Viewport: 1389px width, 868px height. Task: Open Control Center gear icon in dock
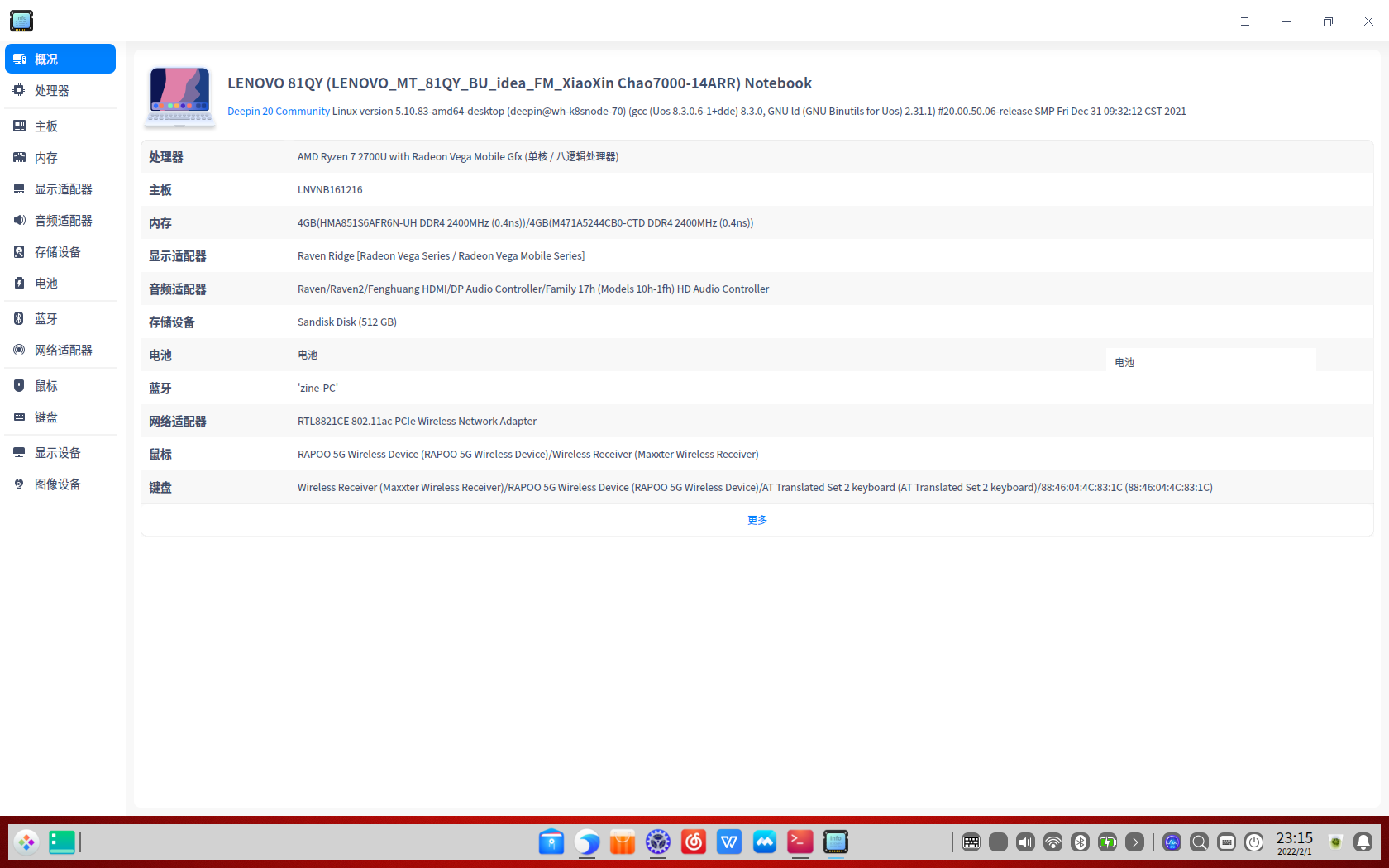[658, 842]
